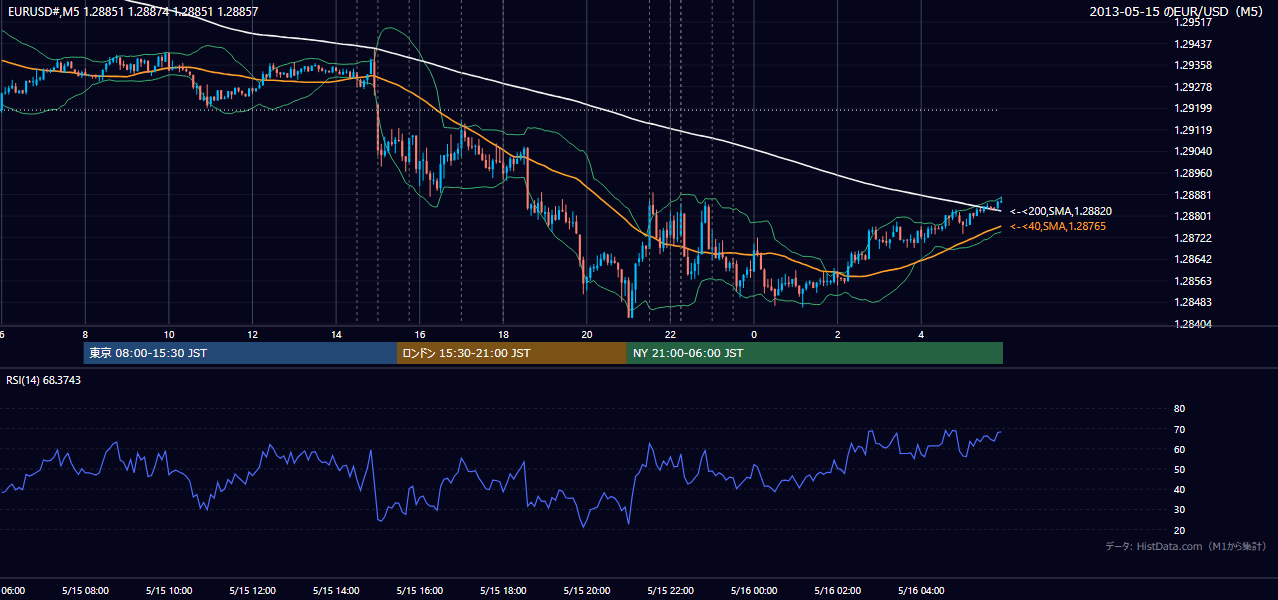The image size is (1278, 600).
Task: Click the 5/15 20:00 time label
Action: pos(587,591)
